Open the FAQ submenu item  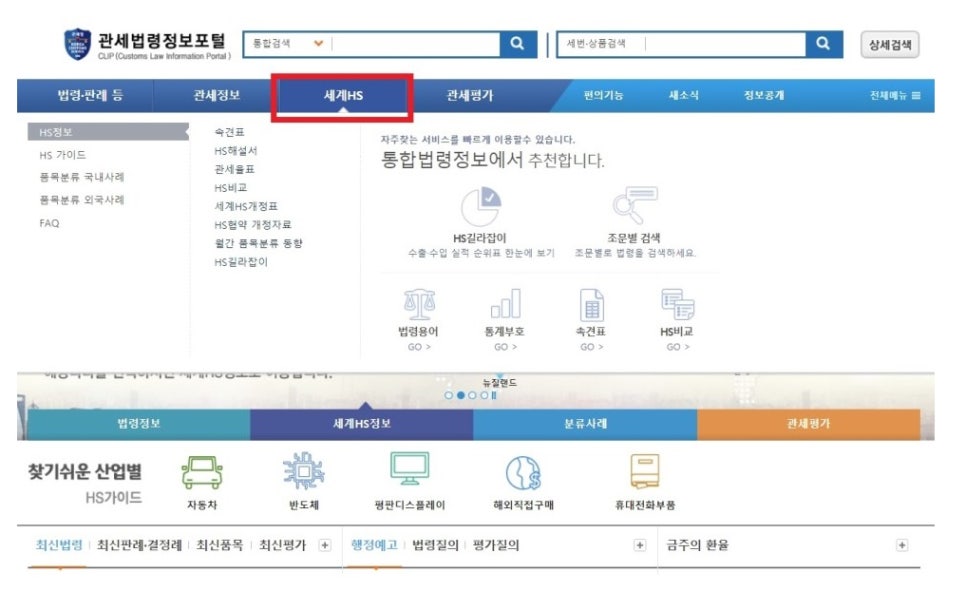click(49, 223)
